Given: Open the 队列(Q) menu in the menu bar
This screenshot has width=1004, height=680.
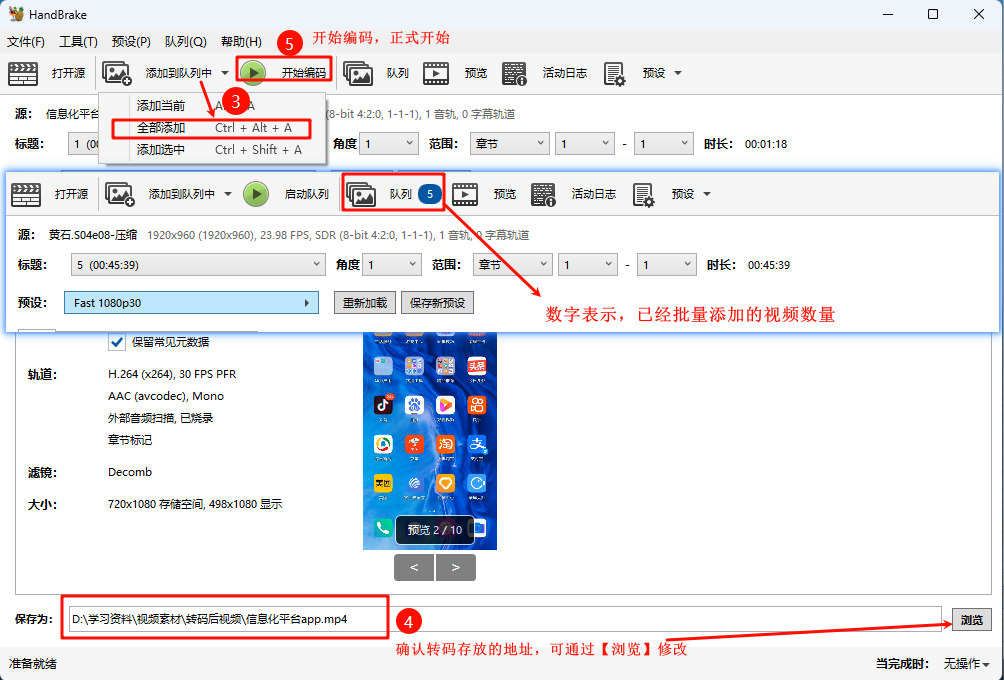Looking at the screenshot, I should [186, 42].
